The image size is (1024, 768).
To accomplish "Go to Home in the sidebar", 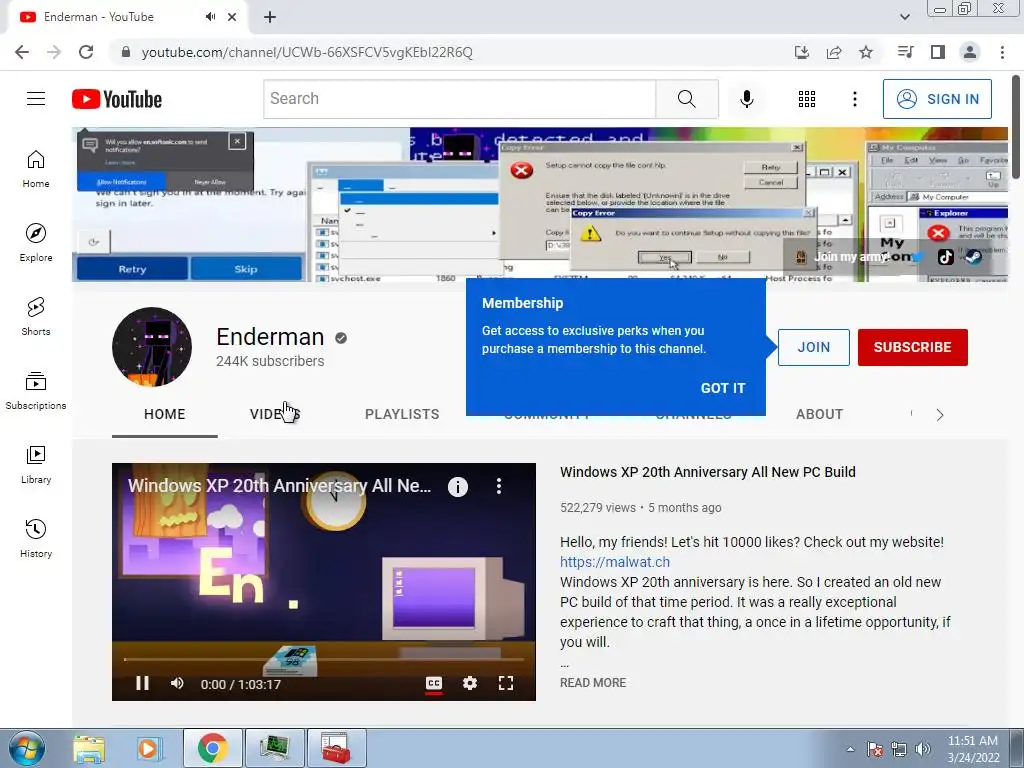I will (36, 168).
